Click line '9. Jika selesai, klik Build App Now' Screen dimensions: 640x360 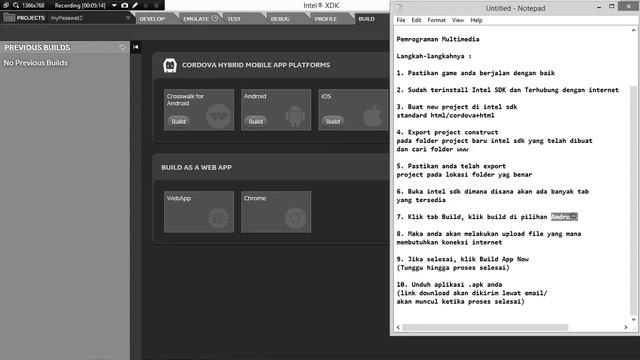pos(462,259)
